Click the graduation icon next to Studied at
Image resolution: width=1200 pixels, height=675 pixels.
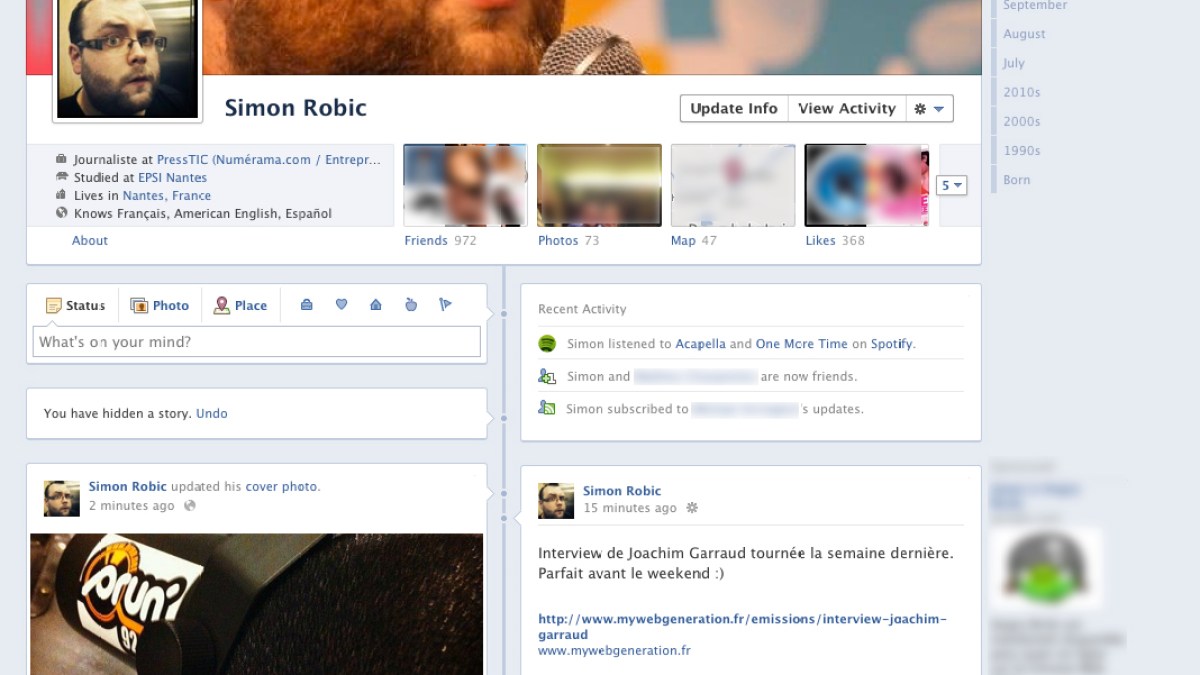pyautogui.click(x=62, y=177)
